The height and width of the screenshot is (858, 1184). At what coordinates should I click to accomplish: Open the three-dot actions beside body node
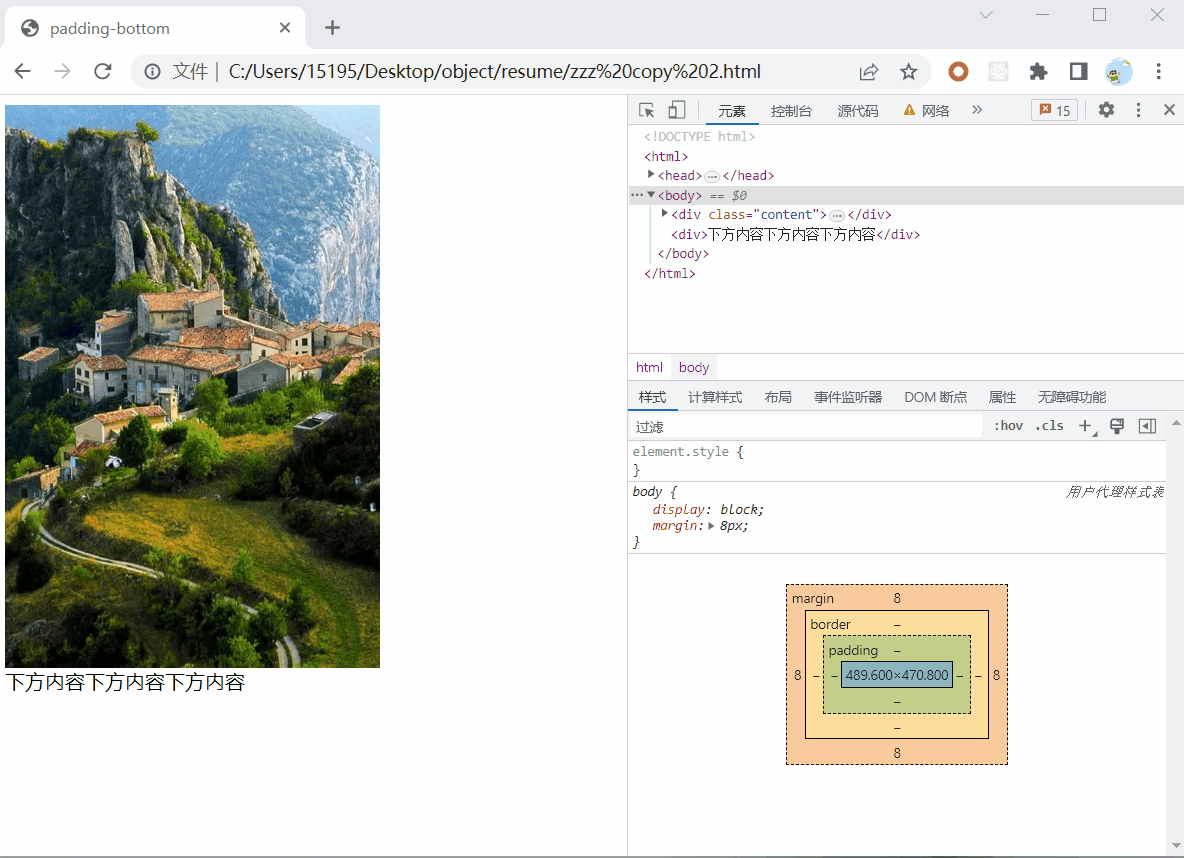coord(637,195)
